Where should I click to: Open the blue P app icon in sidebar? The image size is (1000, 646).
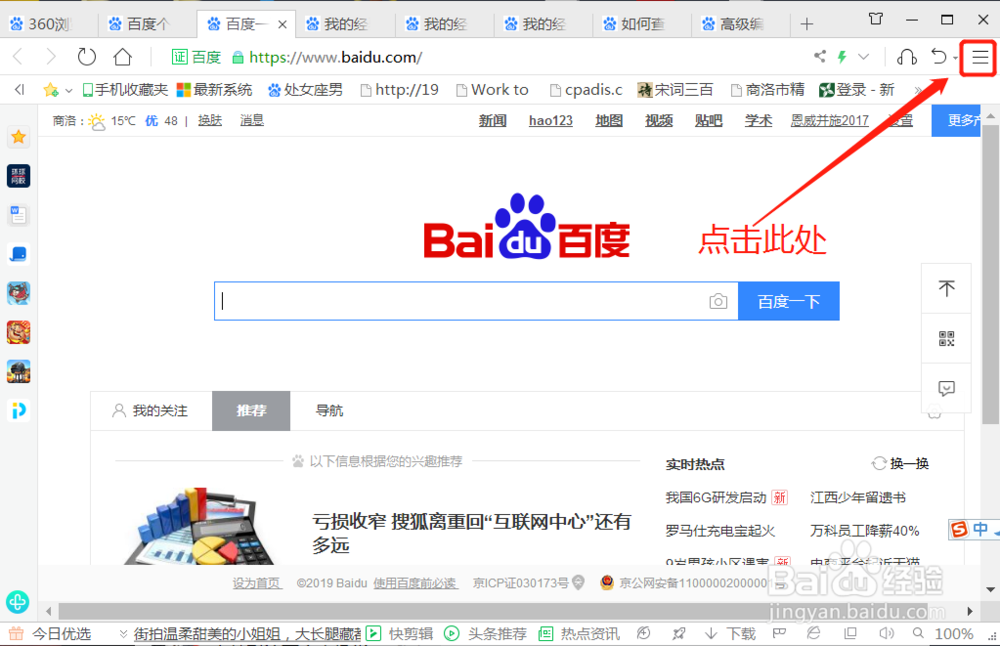pos(18,410)
